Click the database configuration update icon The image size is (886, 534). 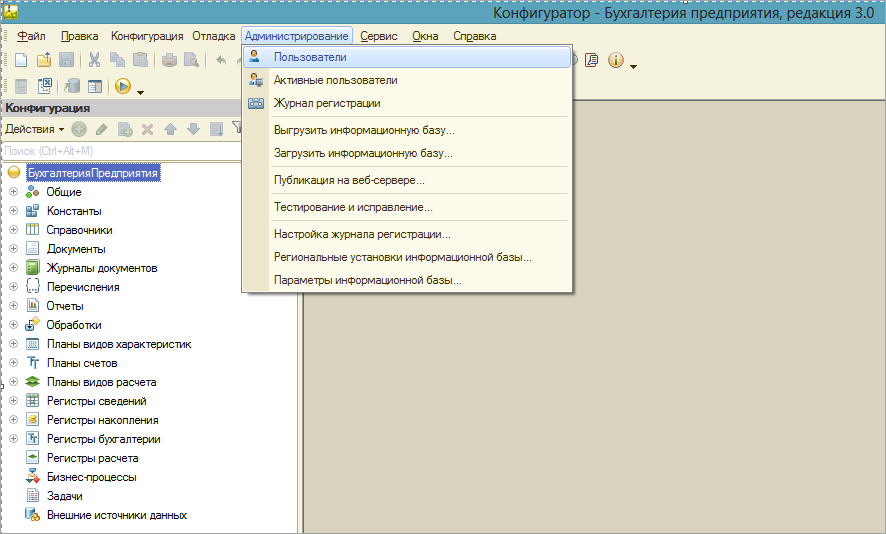pos(71,87)
